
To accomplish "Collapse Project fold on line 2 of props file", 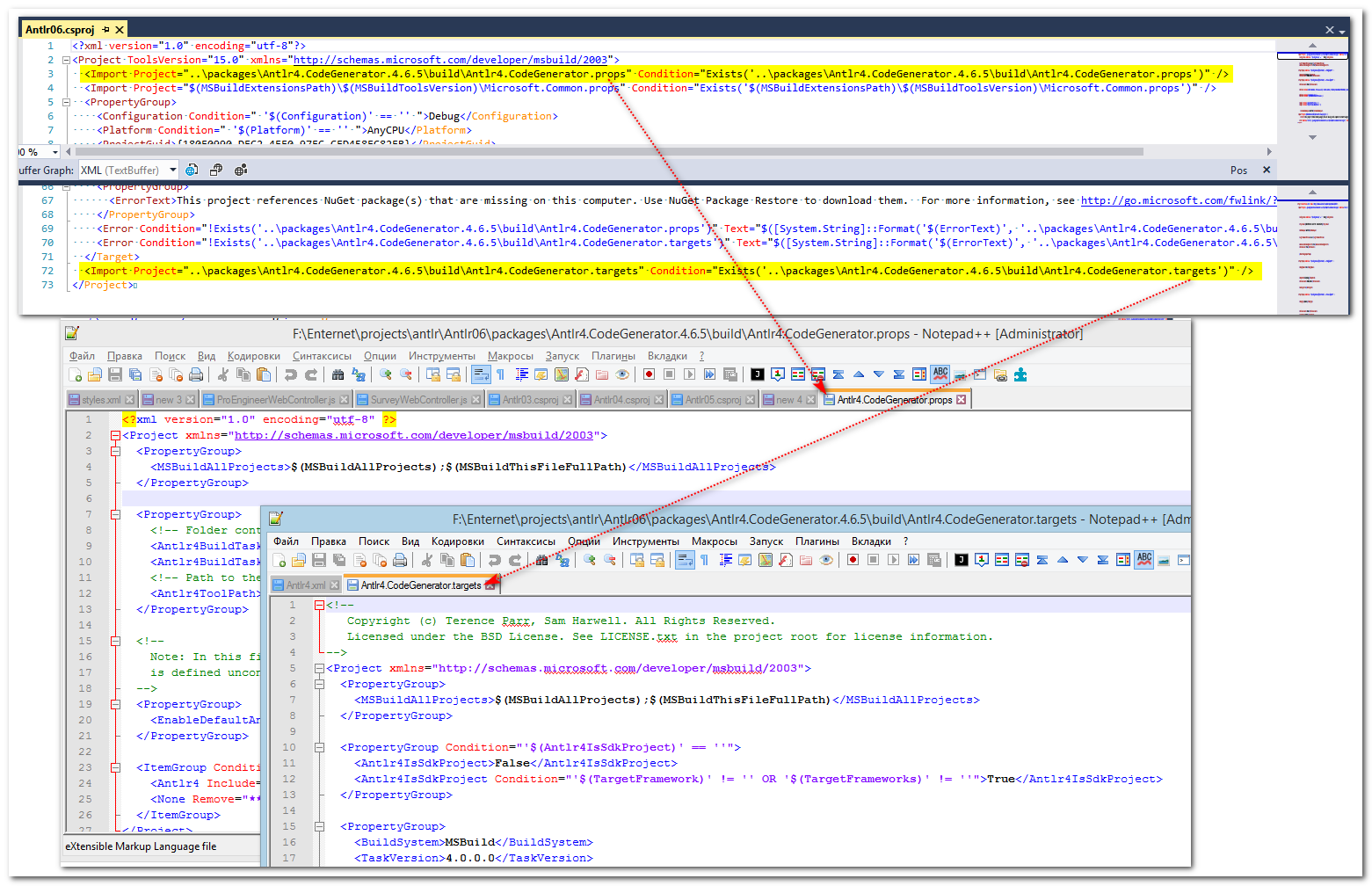I will pyautogui.click(x=115, y=435).
